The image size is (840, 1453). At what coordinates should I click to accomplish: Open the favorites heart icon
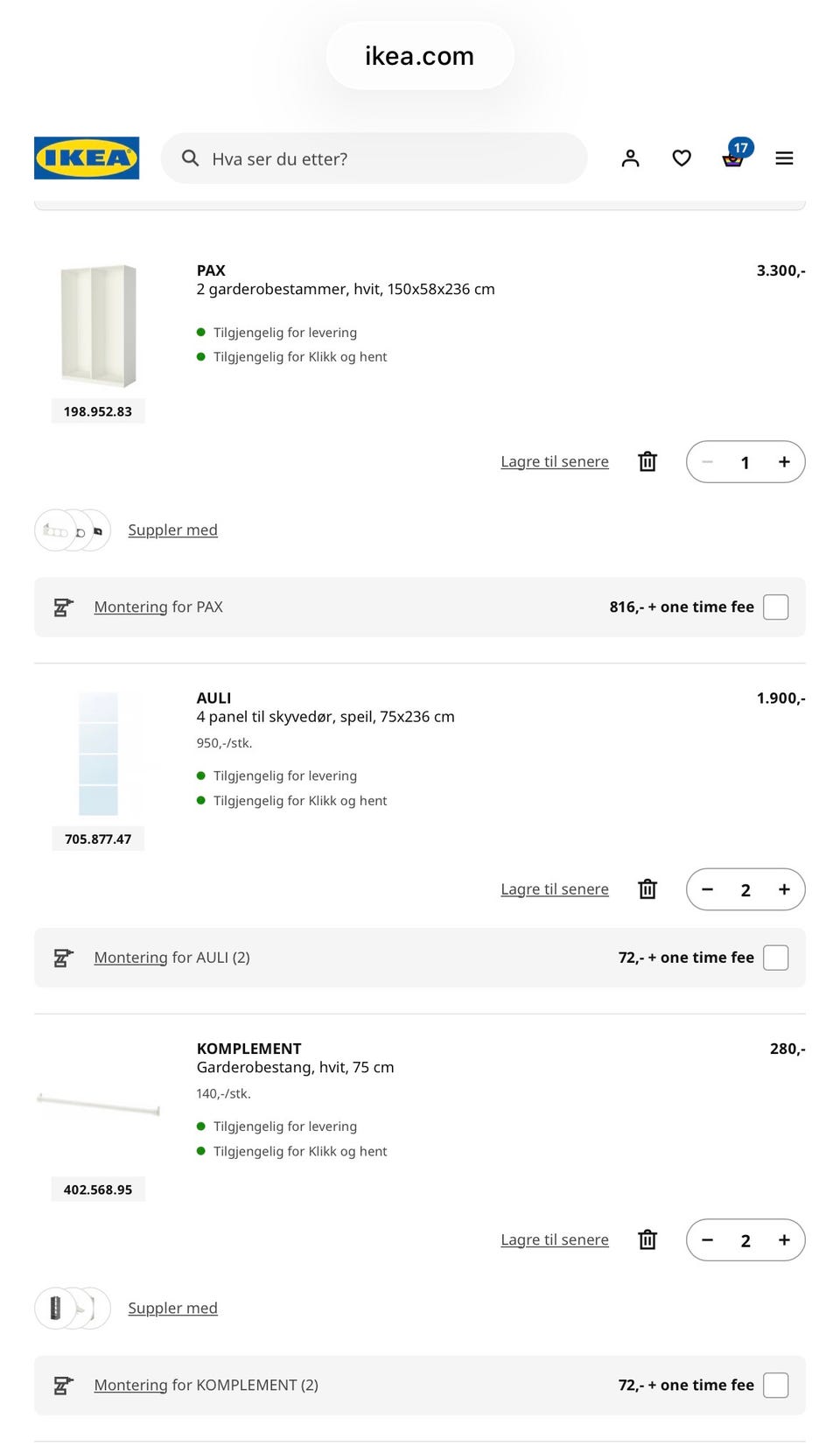coord(682,158)
